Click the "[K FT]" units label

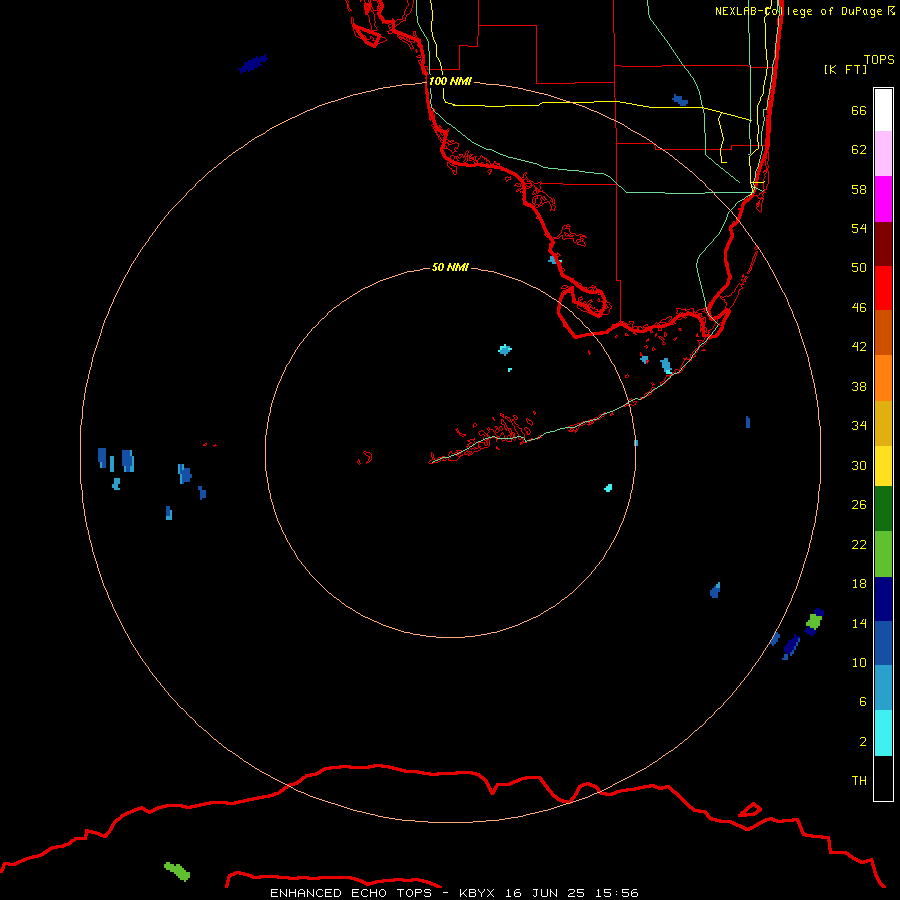845,69
